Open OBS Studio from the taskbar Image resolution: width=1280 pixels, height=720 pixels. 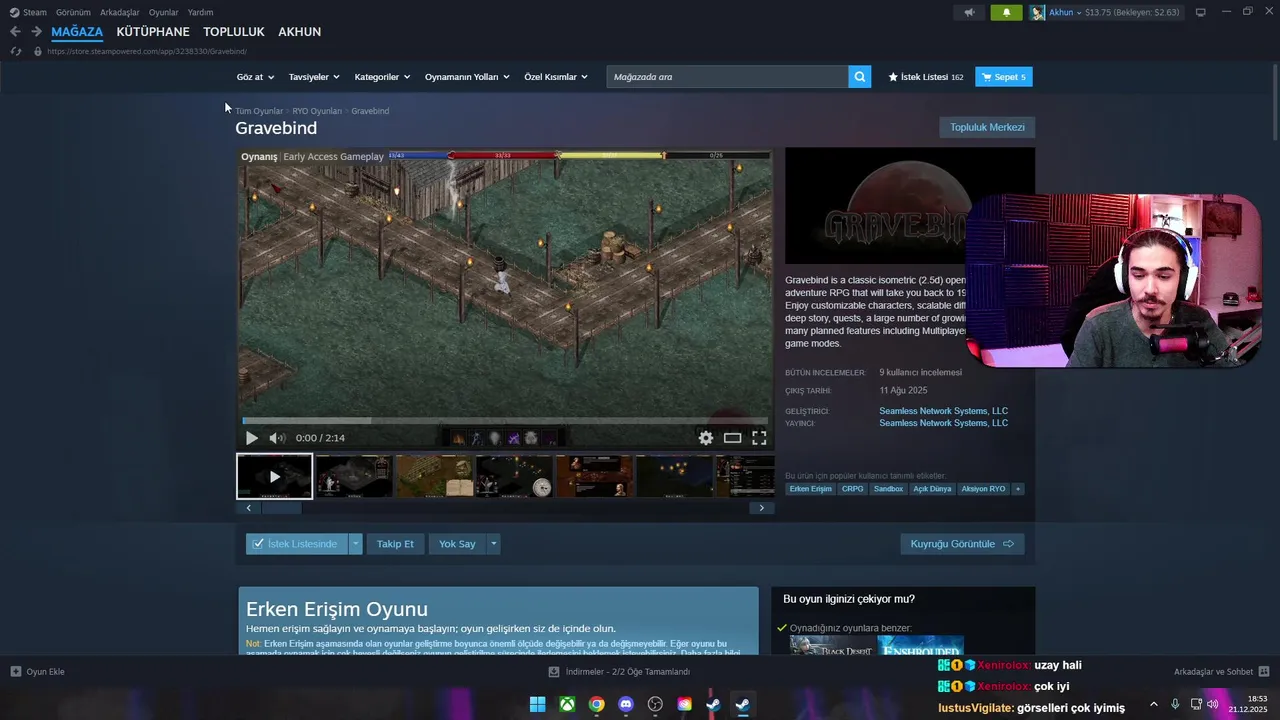[655, 704]
